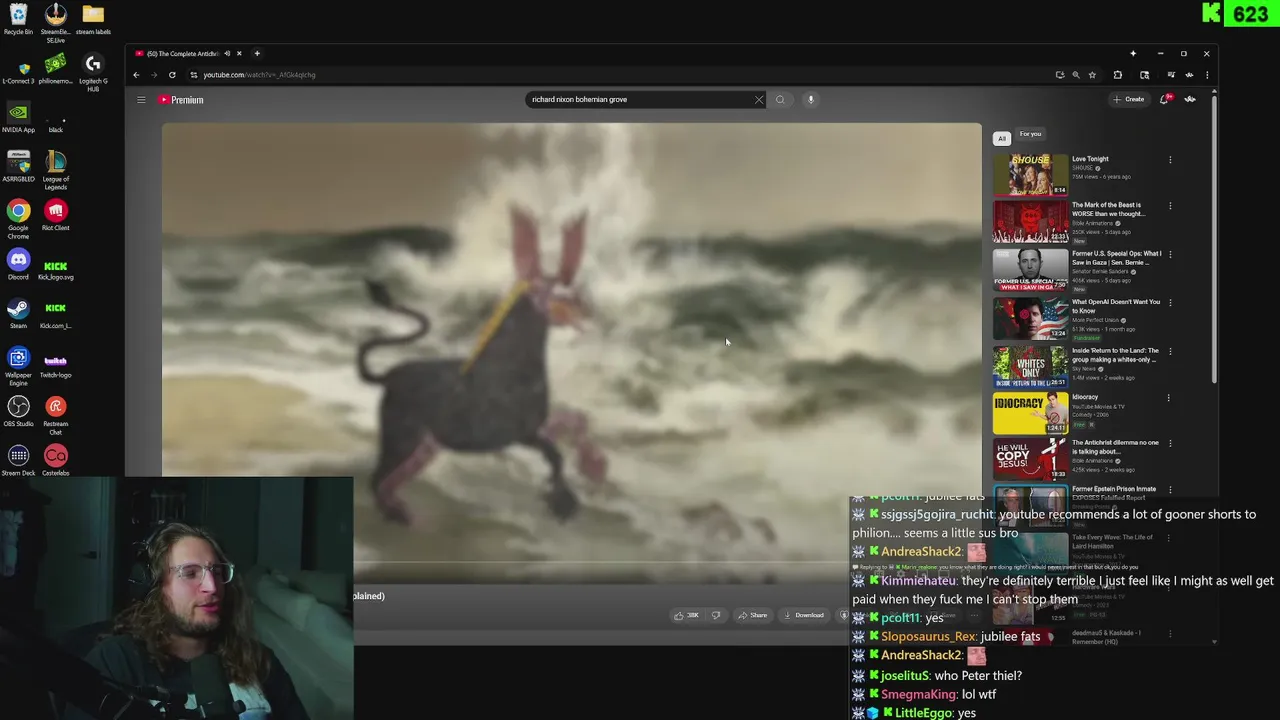Select the All filter chip
Viewport: 1280px width, 720px height.
1002,138
